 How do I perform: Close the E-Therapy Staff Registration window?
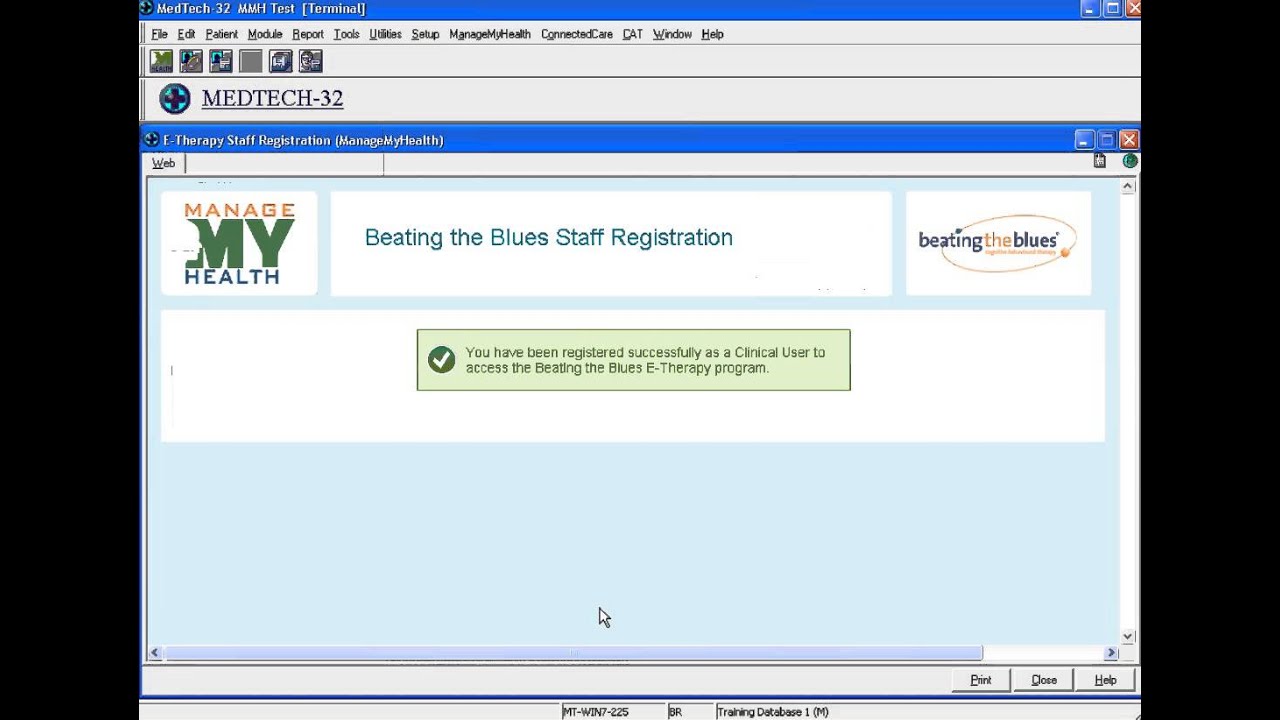(1129, 140)
